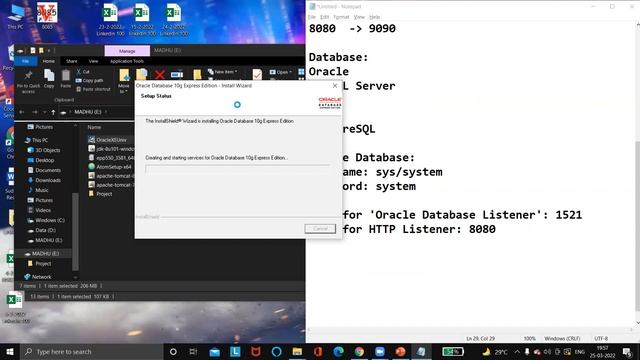Click Paste shortcut in Explorer ribbon

(x=93, y=89)
